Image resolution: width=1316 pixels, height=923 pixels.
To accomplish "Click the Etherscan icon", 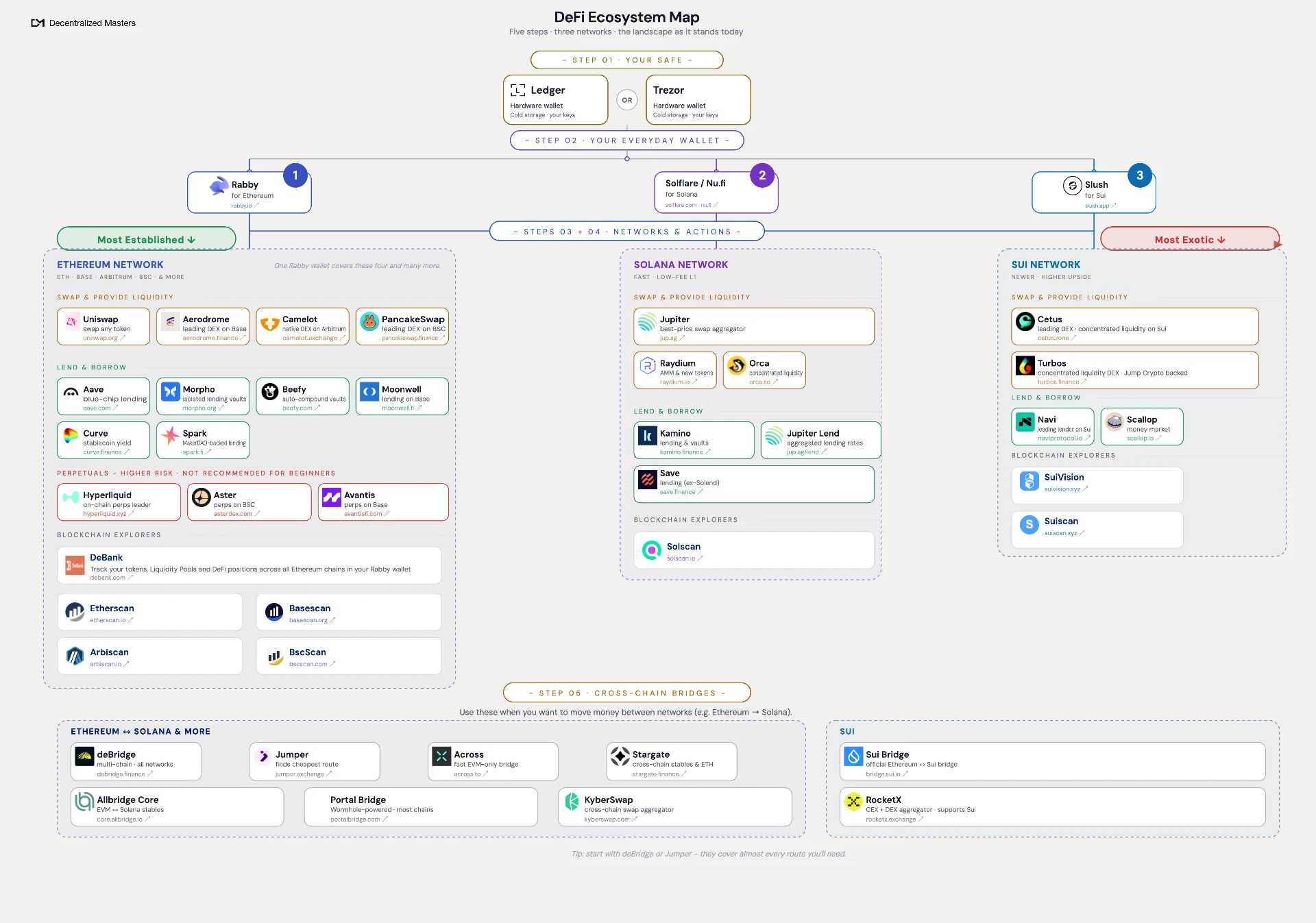I will click(x=75, y=612).
